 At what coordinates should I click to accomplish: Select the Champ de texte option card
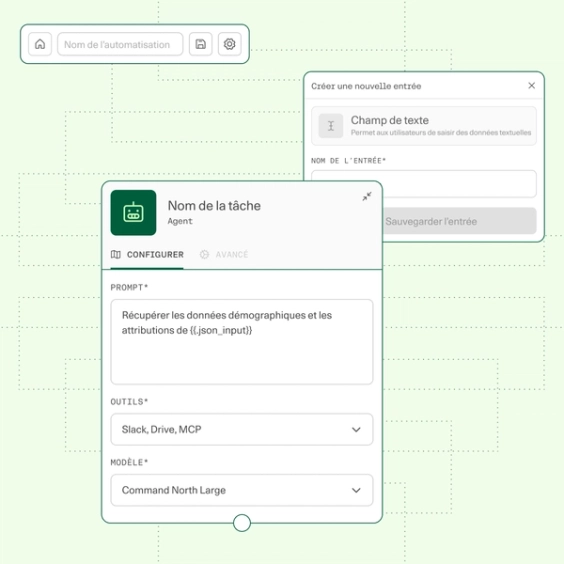tap(424, 126)
